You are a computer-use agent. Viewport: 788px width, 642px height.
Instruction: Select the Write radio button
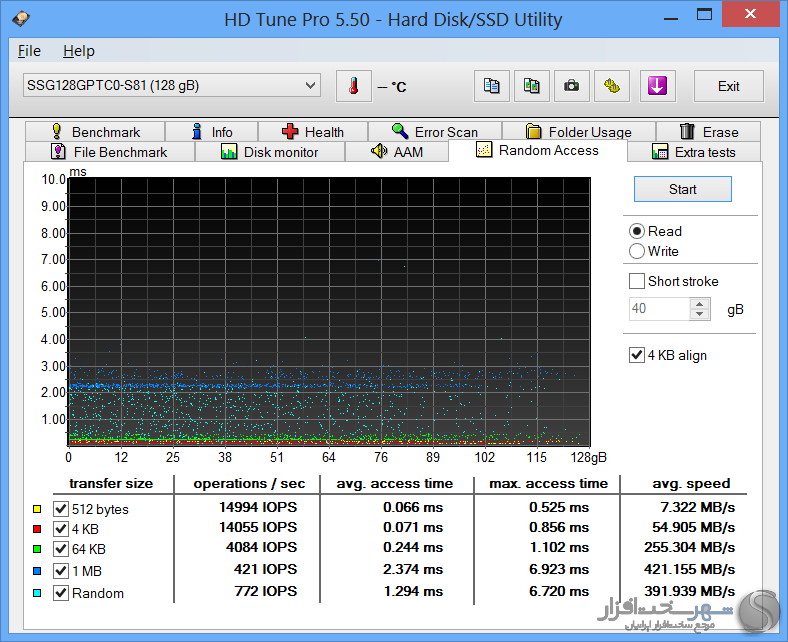[x=637, y=251]
